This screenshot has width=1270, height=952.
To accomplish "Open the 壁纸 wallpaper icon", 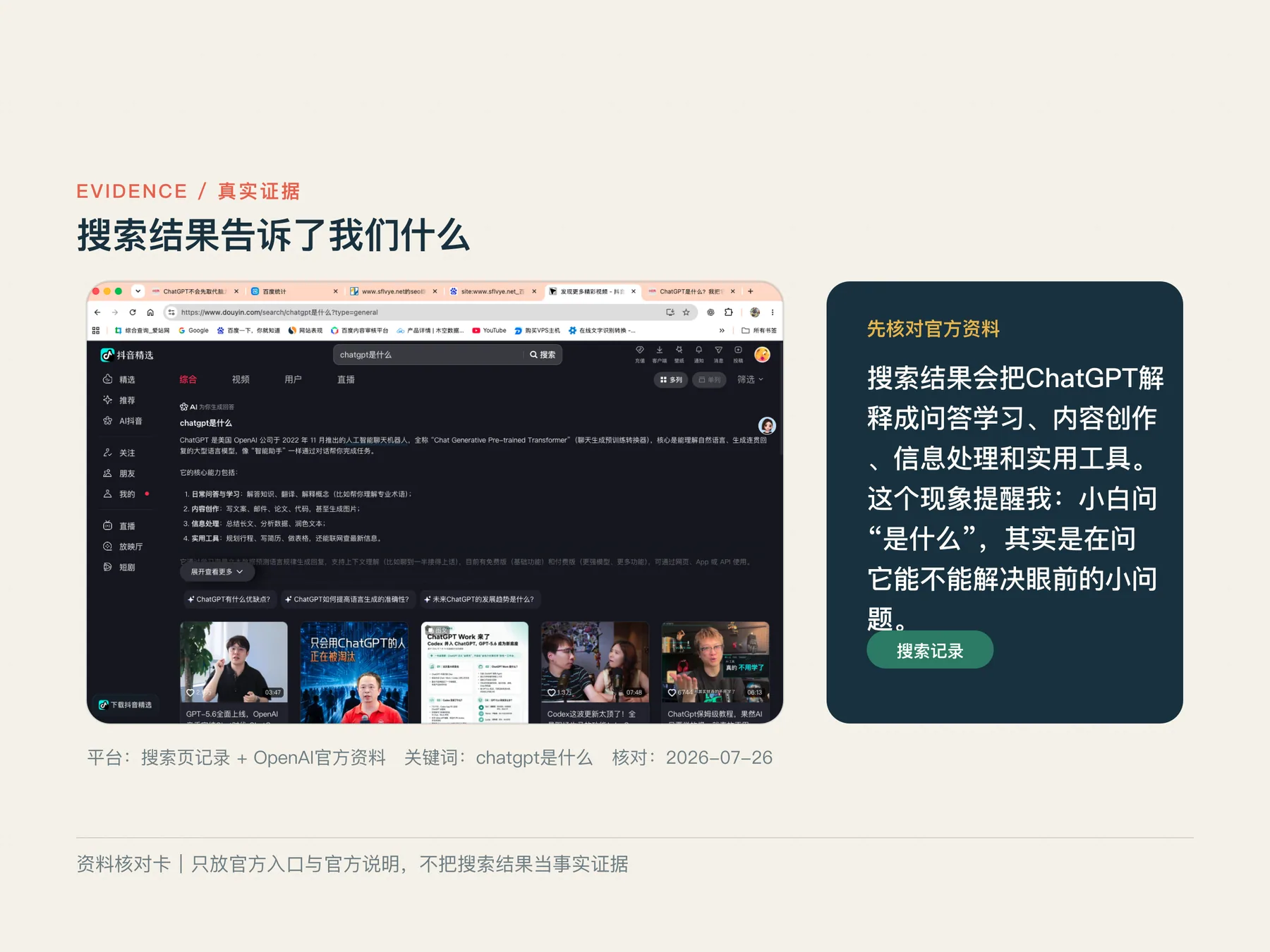I will [x=679, y=354].
